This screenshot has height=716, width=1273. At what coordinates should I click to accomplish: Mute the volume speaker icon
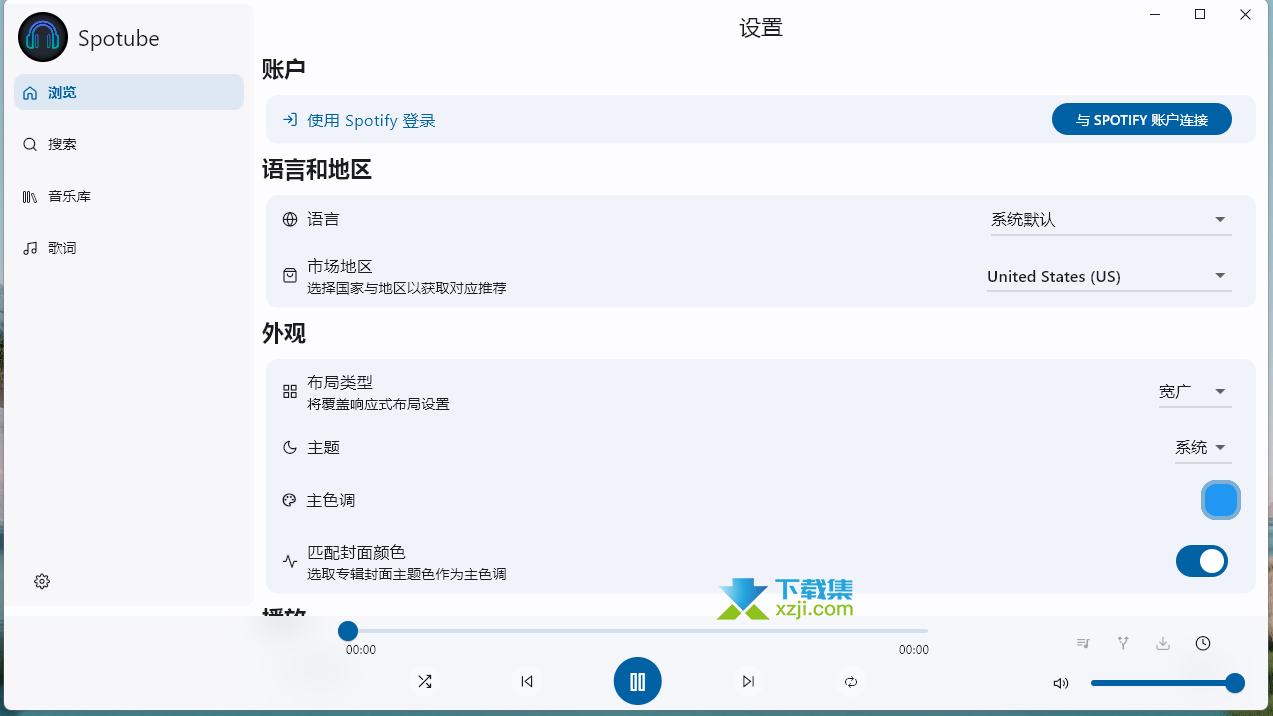click(x=1061, y=683)
